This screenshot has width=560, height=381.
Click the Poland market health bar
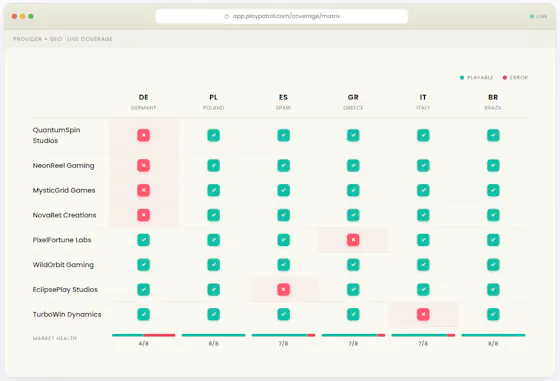tap(214, 335)
